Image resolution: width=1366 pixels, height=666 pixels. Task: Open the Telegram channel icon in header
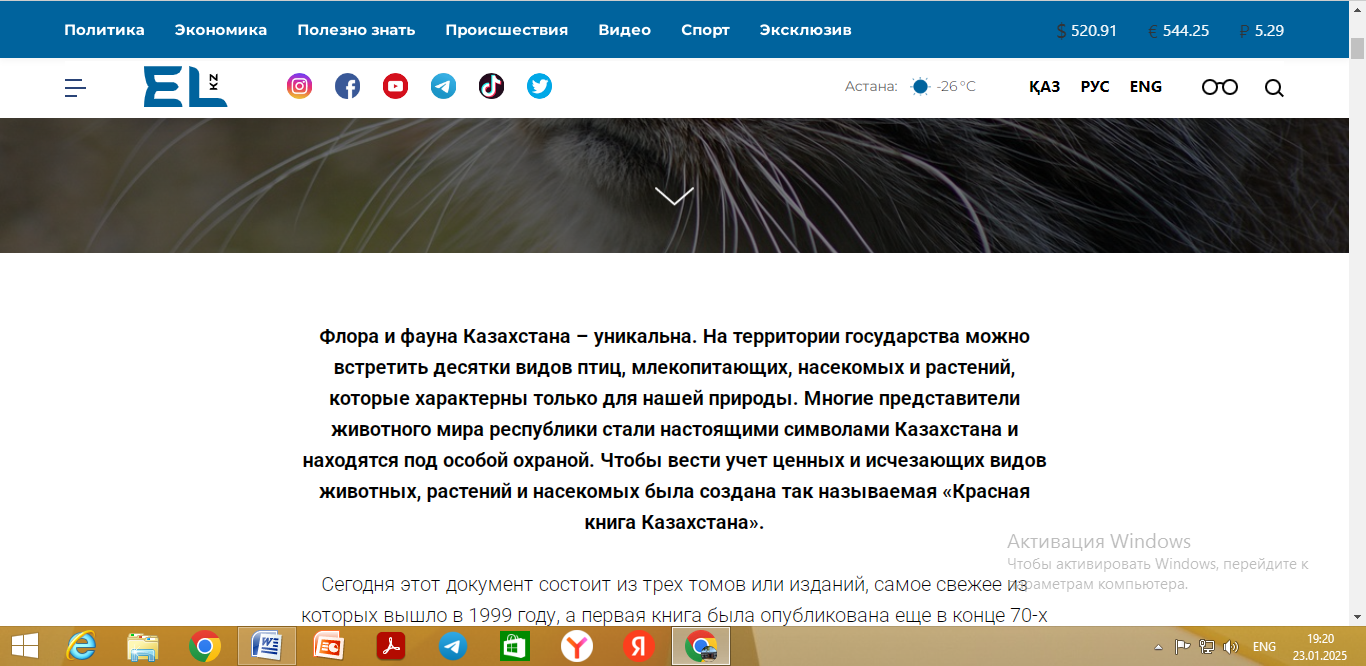pos(443,86)
